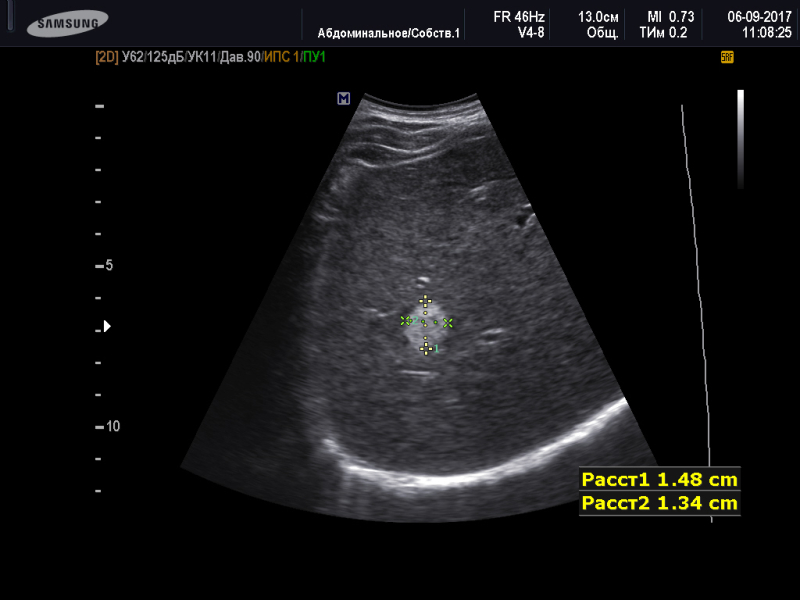This screenshot has width=800, height=600.
Task: Click the Расст1 1.48 cm measurement result
Action: (660, 480)
